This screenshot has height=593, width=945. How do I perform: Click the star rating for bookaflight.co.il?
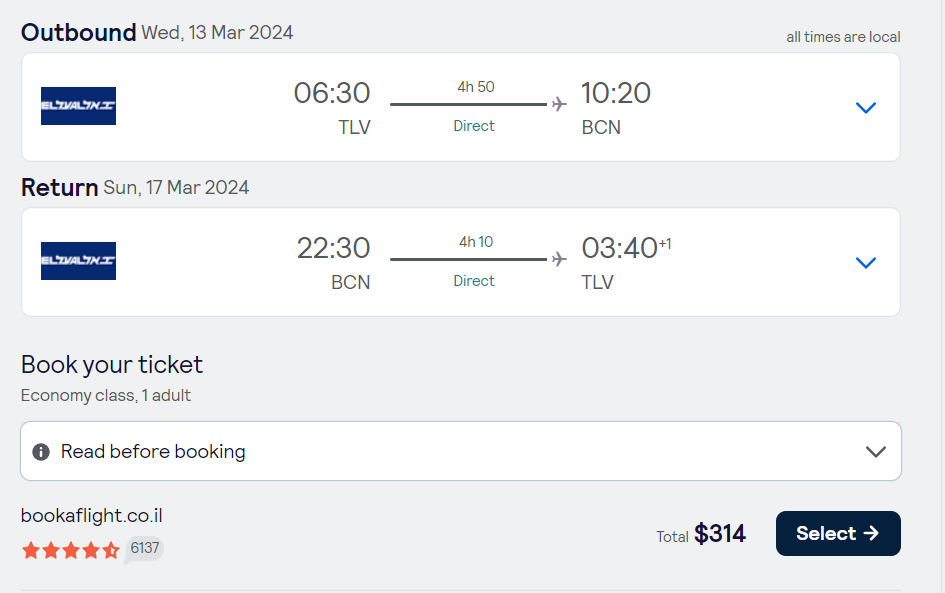71,550
